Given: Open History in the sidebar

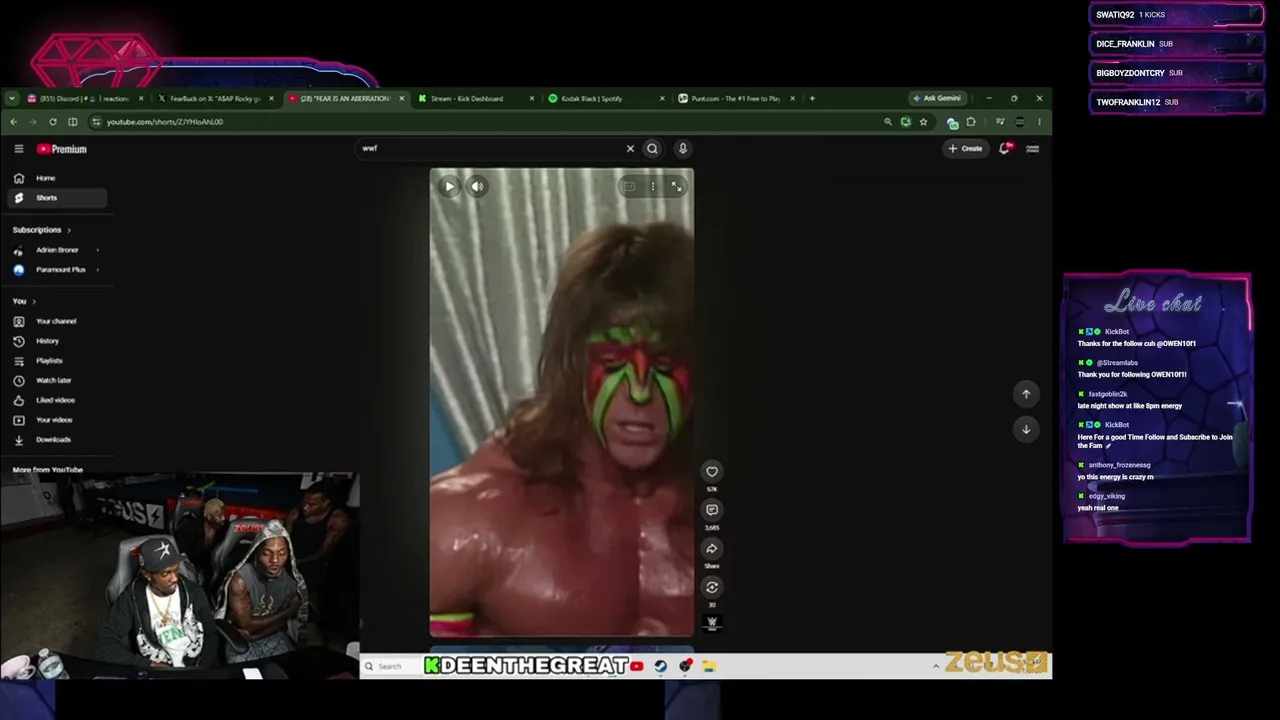Looking at the screenshot, I should (x=56, y=341).
